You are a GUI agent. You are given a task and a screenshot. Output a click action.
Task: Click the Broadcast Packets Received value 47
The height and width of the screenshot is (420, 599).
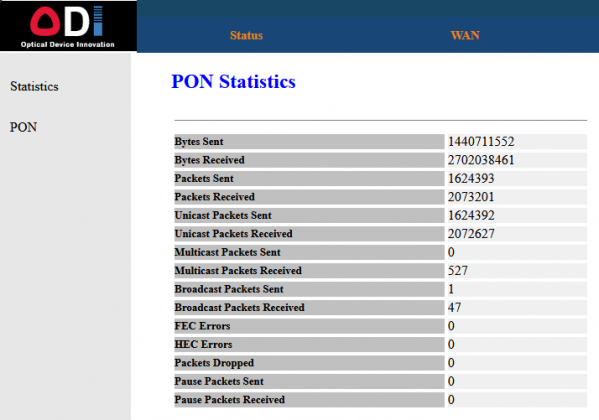[455, 307]
